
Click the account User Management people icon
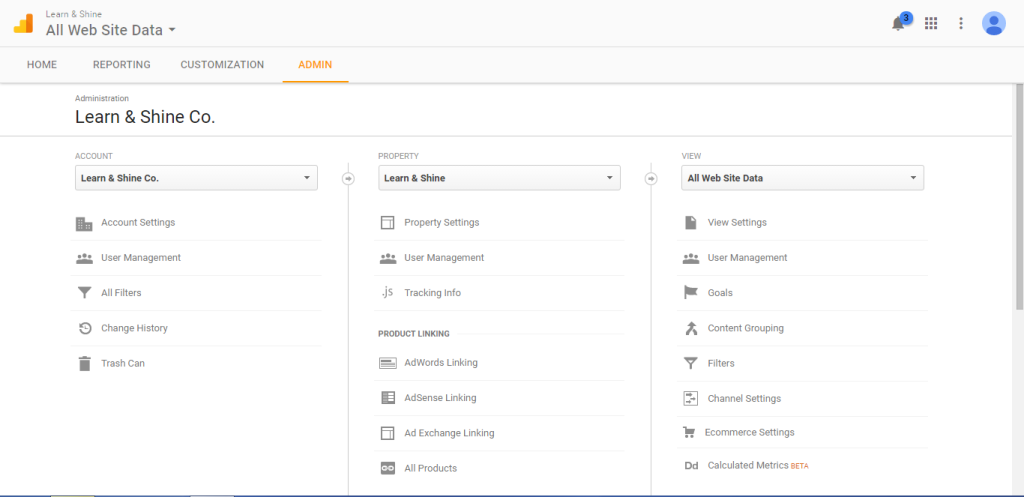coord(84,258)
